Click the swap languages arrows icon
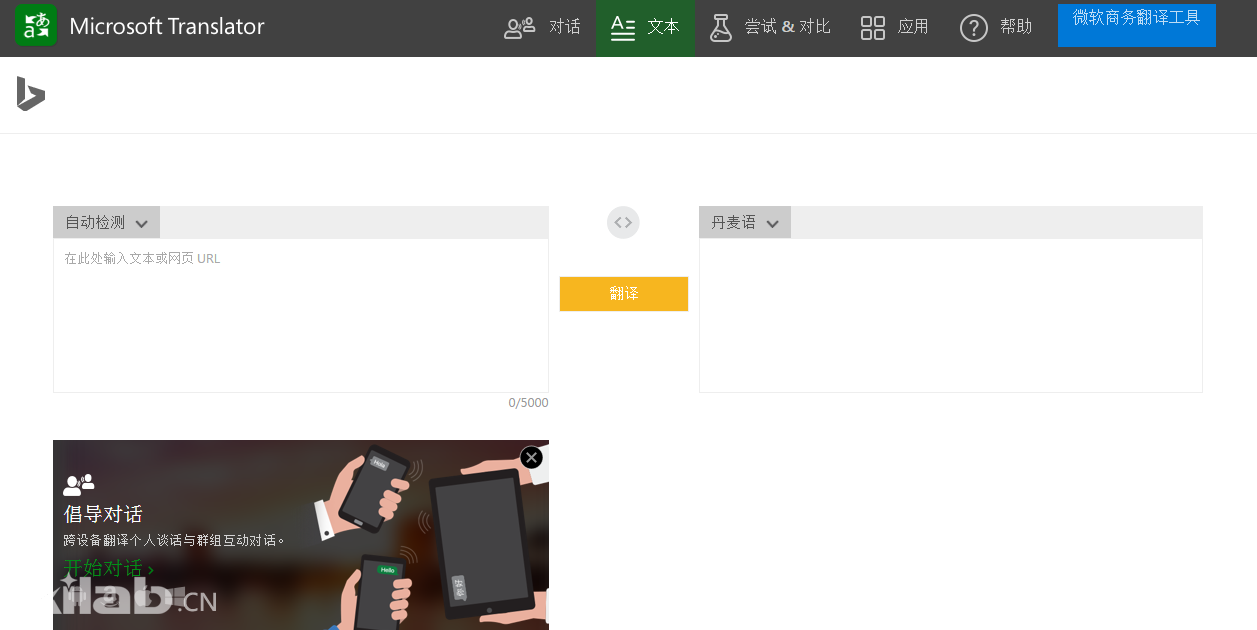 click(623, 222)
